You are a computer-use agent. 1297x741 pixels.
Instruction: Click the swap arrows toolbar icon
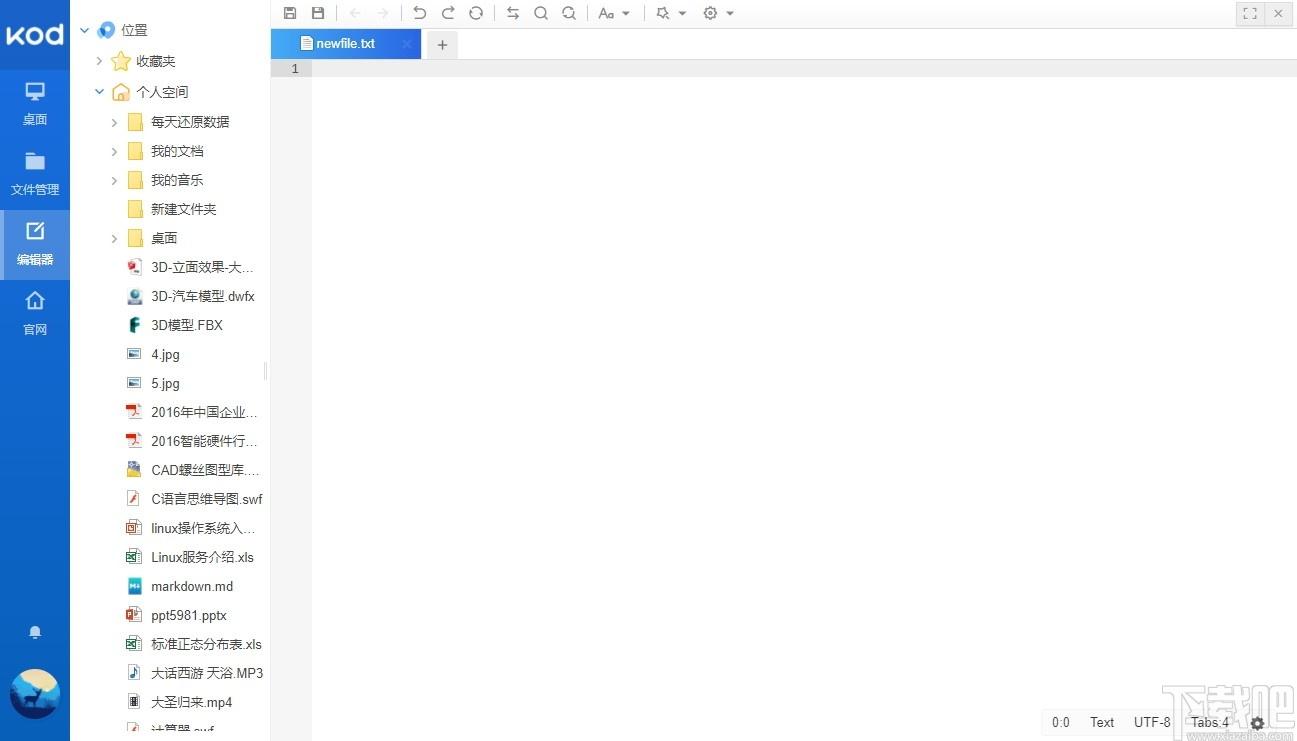coord(513,13)
